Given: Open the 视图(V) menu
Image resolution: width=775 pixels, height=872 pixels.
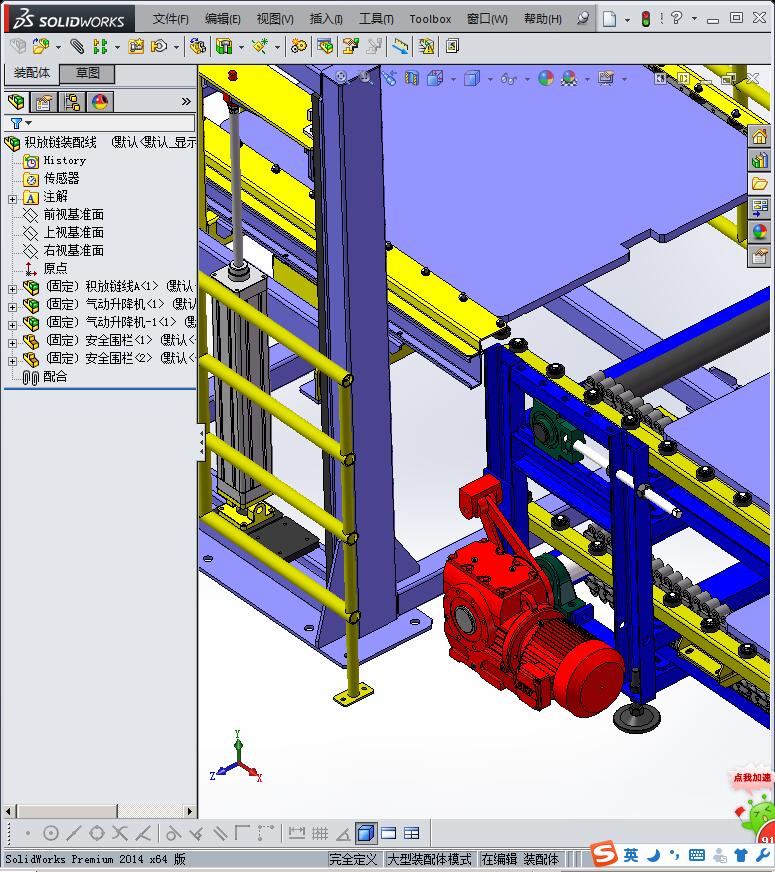Looking at the screenshot, I should (275, 19).
